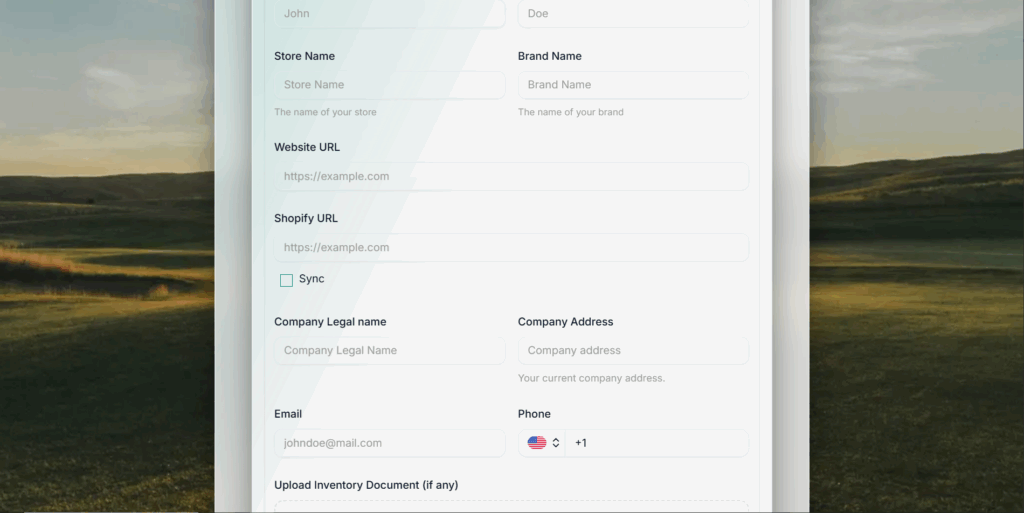Viewport: 1024px width, 513px height.
Task: Click the last name field showing Doe
Action: (633, 14)
